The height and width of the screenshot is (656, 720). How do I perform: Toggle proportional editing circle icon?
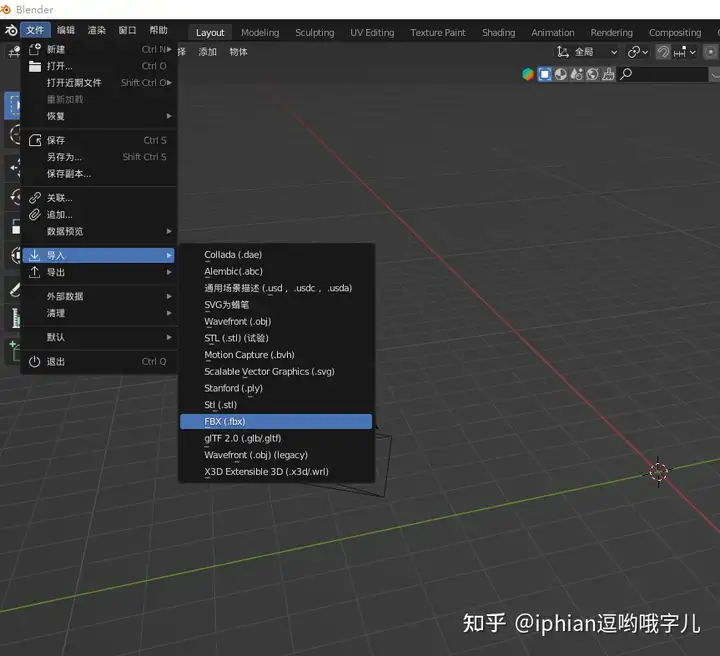[x=711, y=52]
